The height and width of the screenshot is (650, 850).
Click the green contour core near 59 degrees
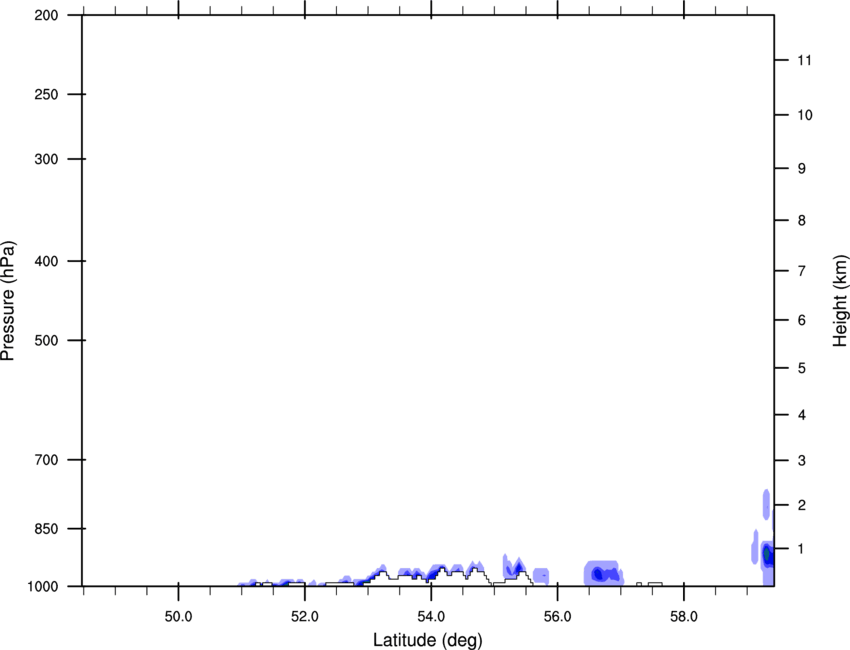click(x=767, y=555)
